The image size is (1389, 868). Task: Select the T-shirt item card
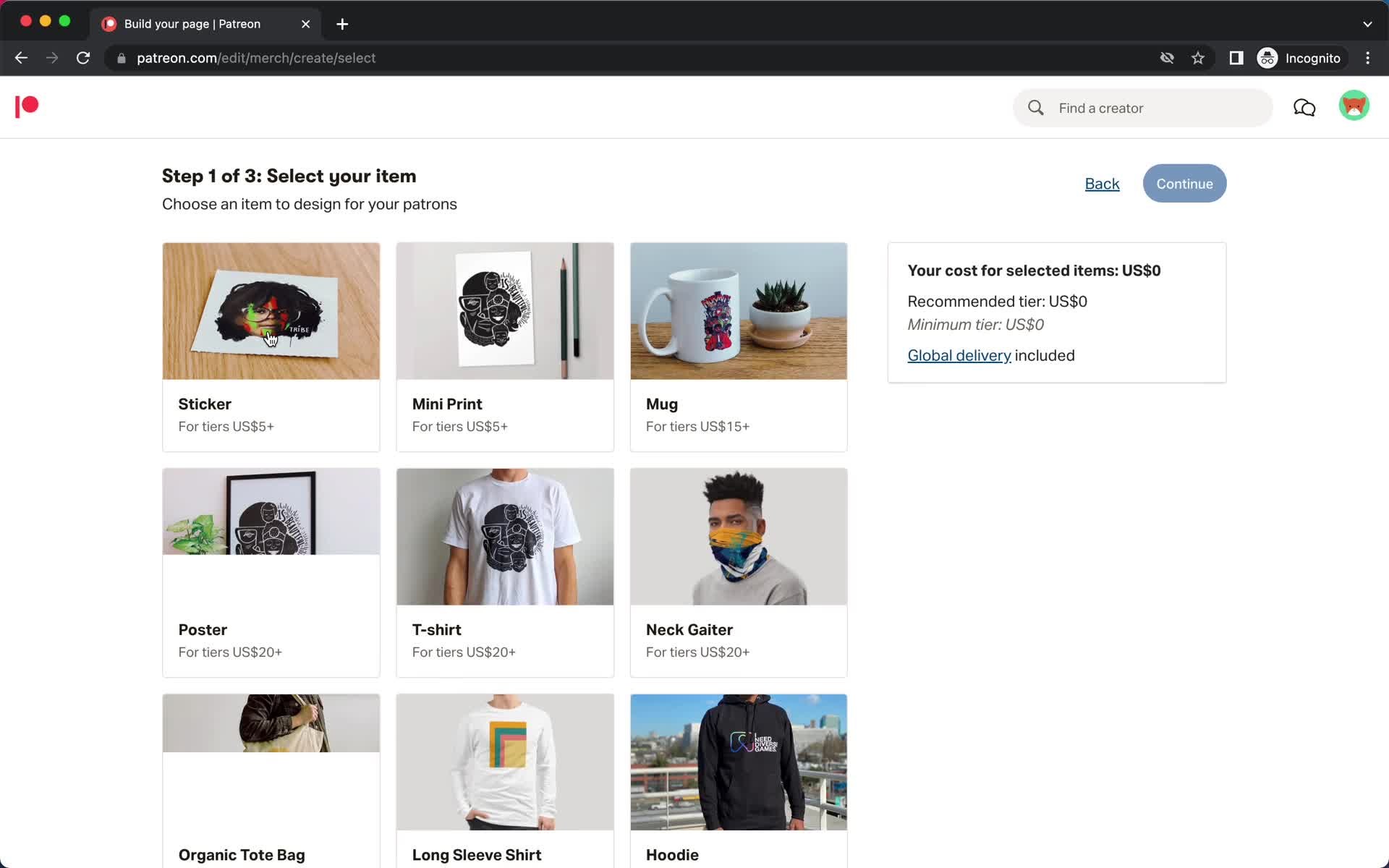coord(505,572)
